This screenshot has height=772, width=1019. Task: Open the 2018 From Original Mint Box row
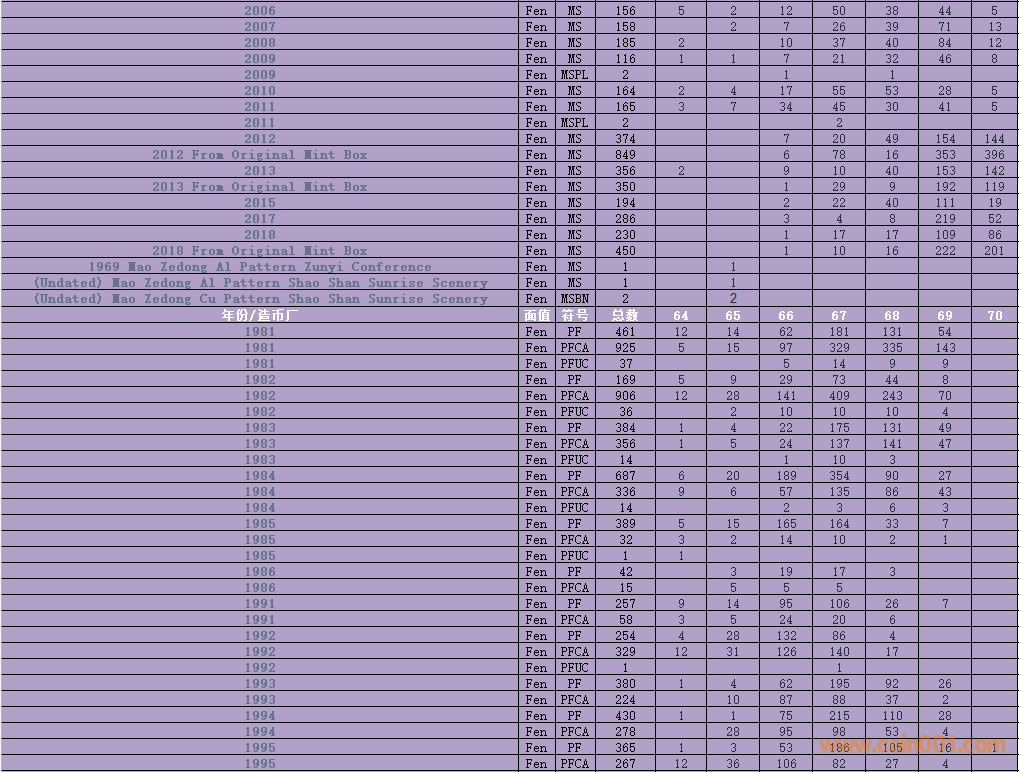pyautogui.click(x=260, y=251)
